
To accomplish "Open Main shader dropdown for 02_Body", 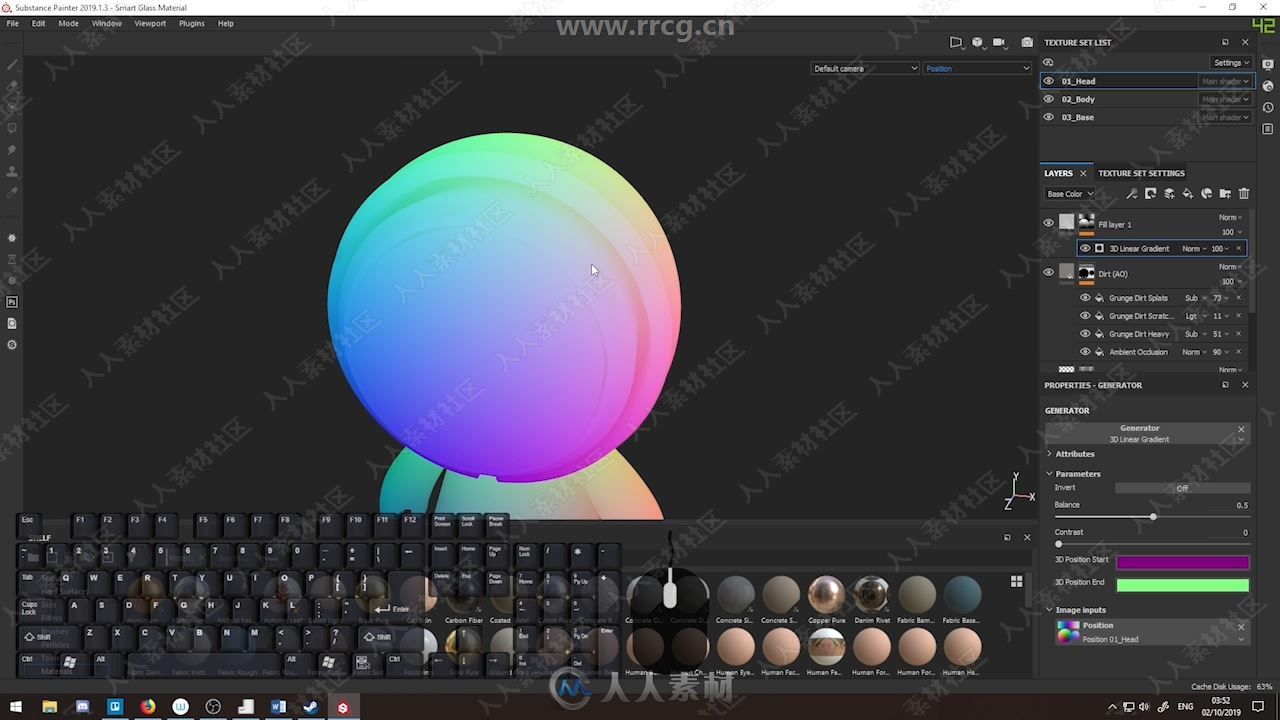I will point(1225,99).
